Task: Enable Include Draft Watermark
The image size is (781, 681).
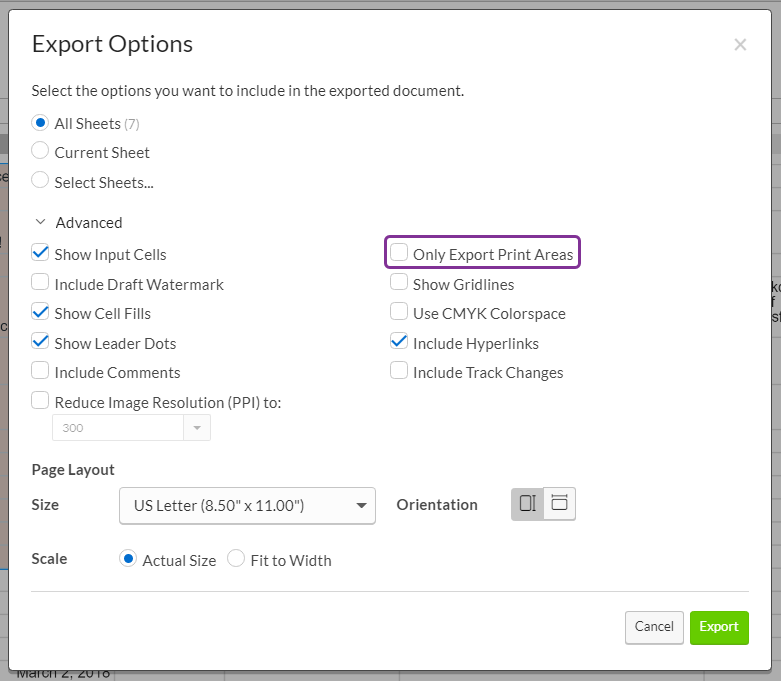Action: point(40,283)
